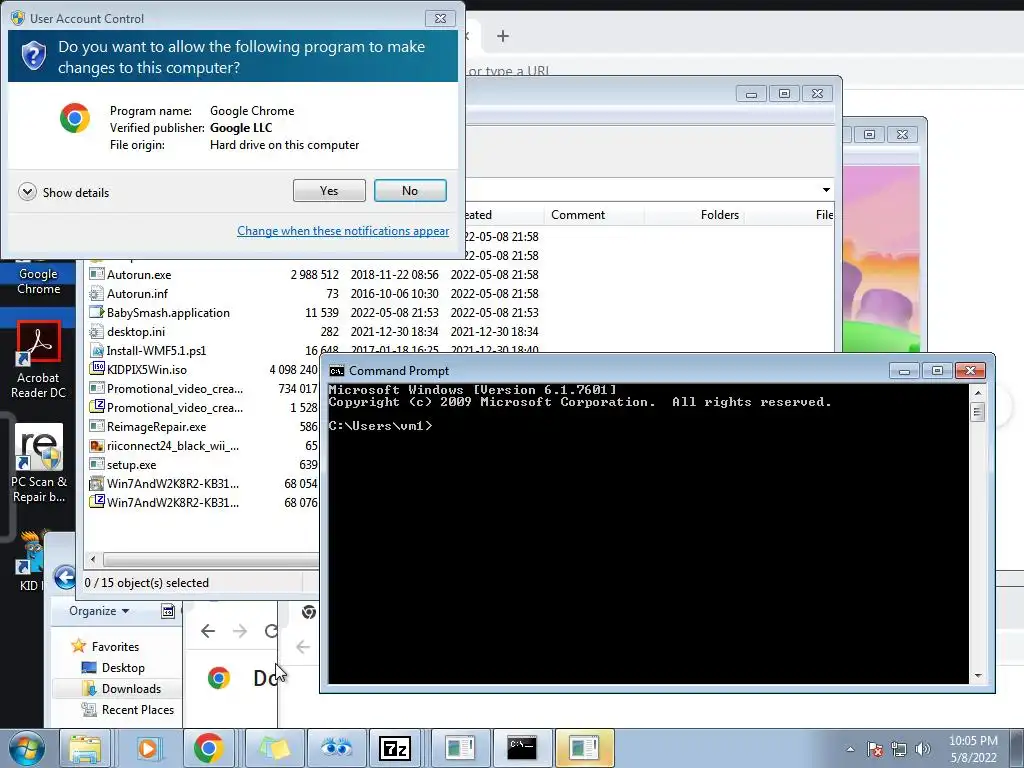Click Yes in User Account Control dialog
This screenshot has height=768, width=1024.
tap(329, 191)
